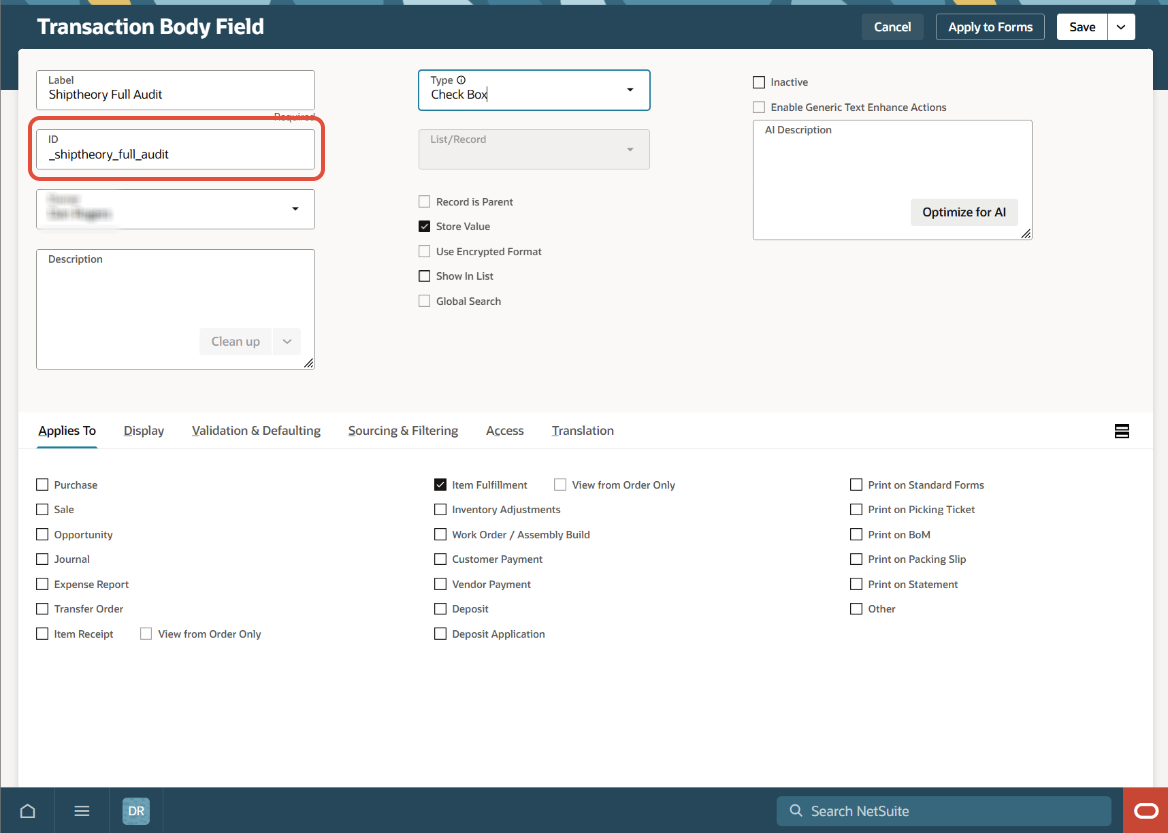Switch to the Display tab
1168x833 pixels.
(x=144, y=431)
